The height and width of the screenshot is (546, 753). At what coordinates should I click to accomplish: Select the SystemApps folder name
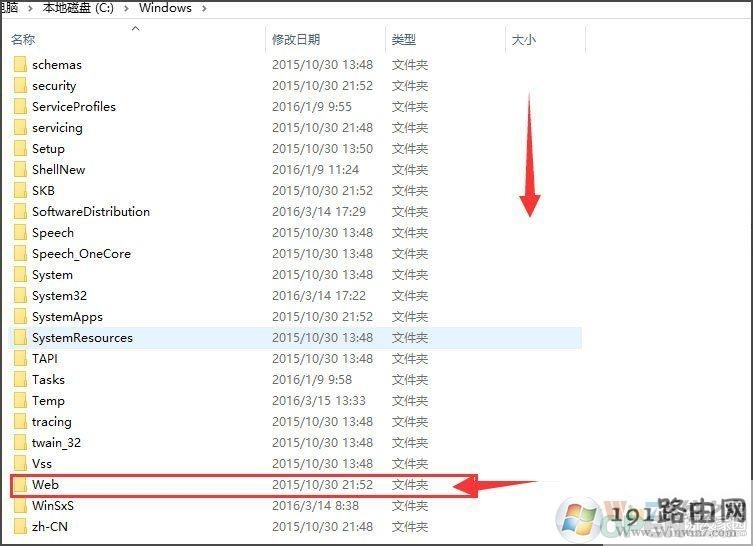pos(67,317)
